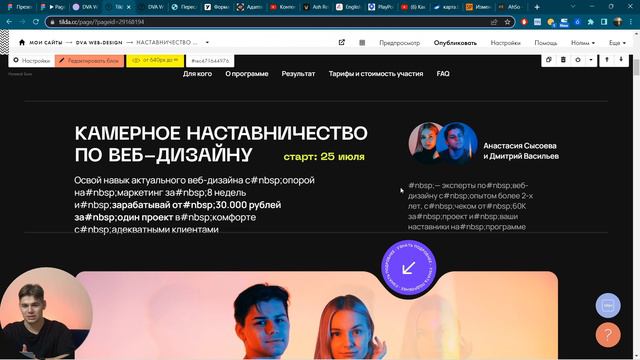This screenshot has width=640, height=360.
Task: Open the screen-width visibility yellow label
Action: click(x=155, y=60)
